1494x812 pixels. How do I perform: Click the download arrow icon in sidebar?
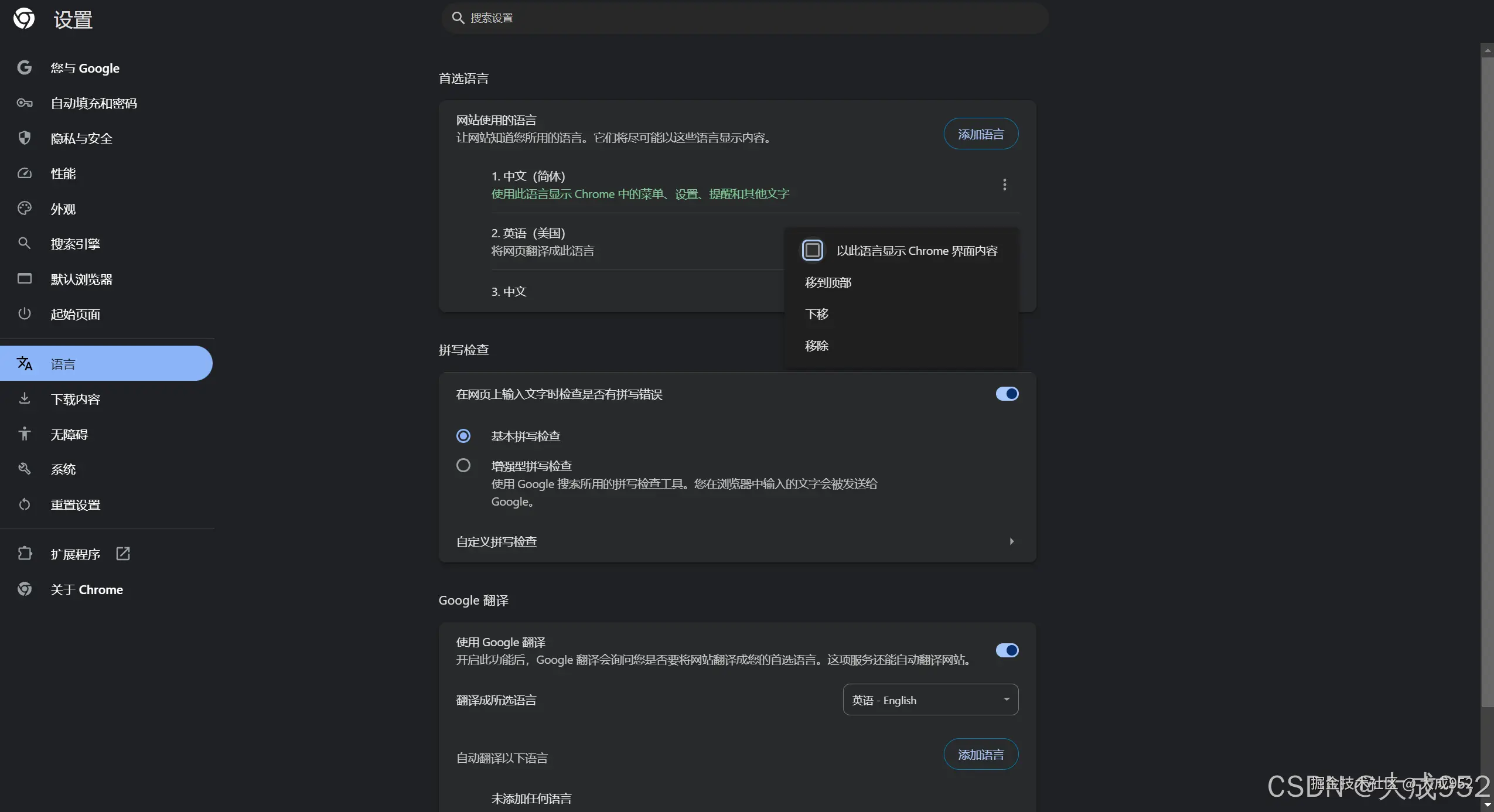[x=24, y=399]
